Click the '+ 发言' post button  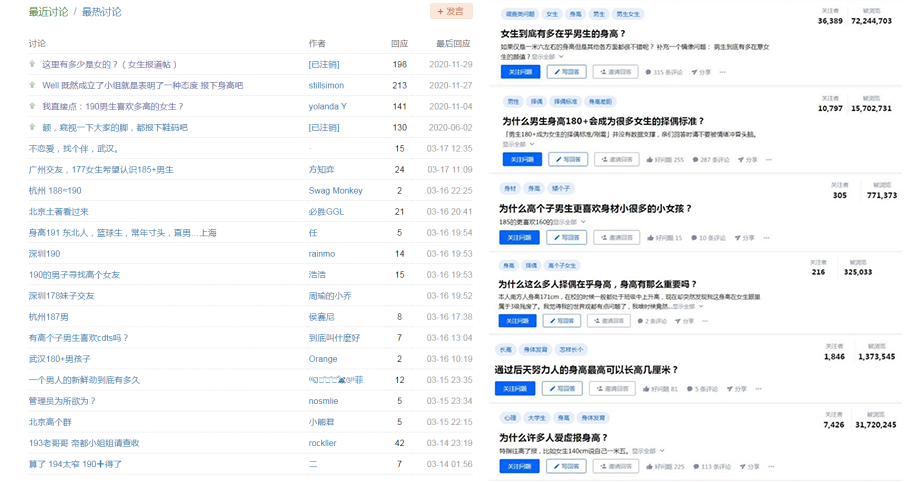[x=451, y=12]
